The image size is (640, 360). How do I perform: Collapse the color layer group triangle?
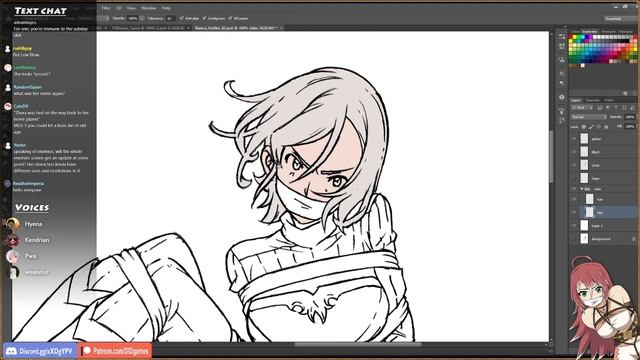582,189
